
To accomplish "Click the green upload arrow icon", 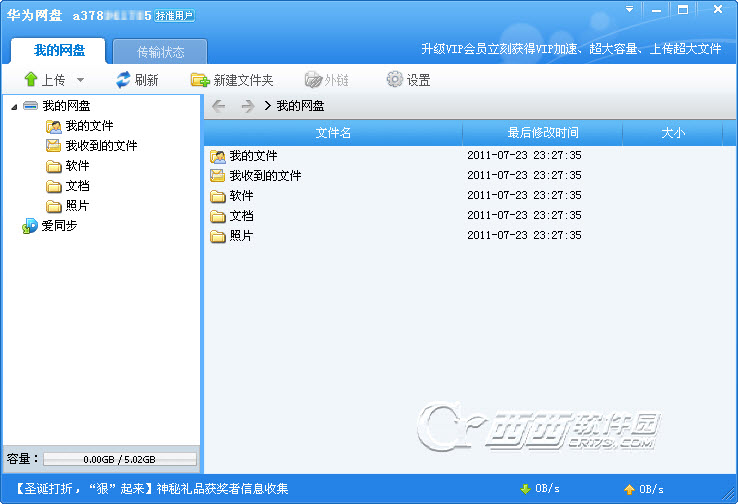I will [x=31, y=79].
